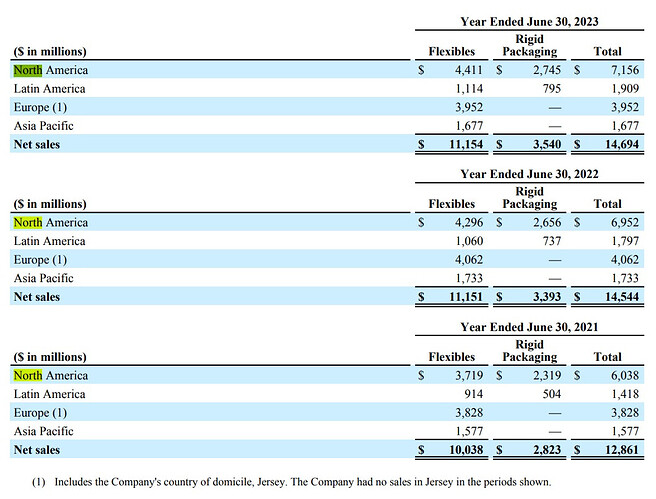This screenshot has width=656, height=499.
Task: Select highlighted North in the 2023 table
Action: (28, 70)
